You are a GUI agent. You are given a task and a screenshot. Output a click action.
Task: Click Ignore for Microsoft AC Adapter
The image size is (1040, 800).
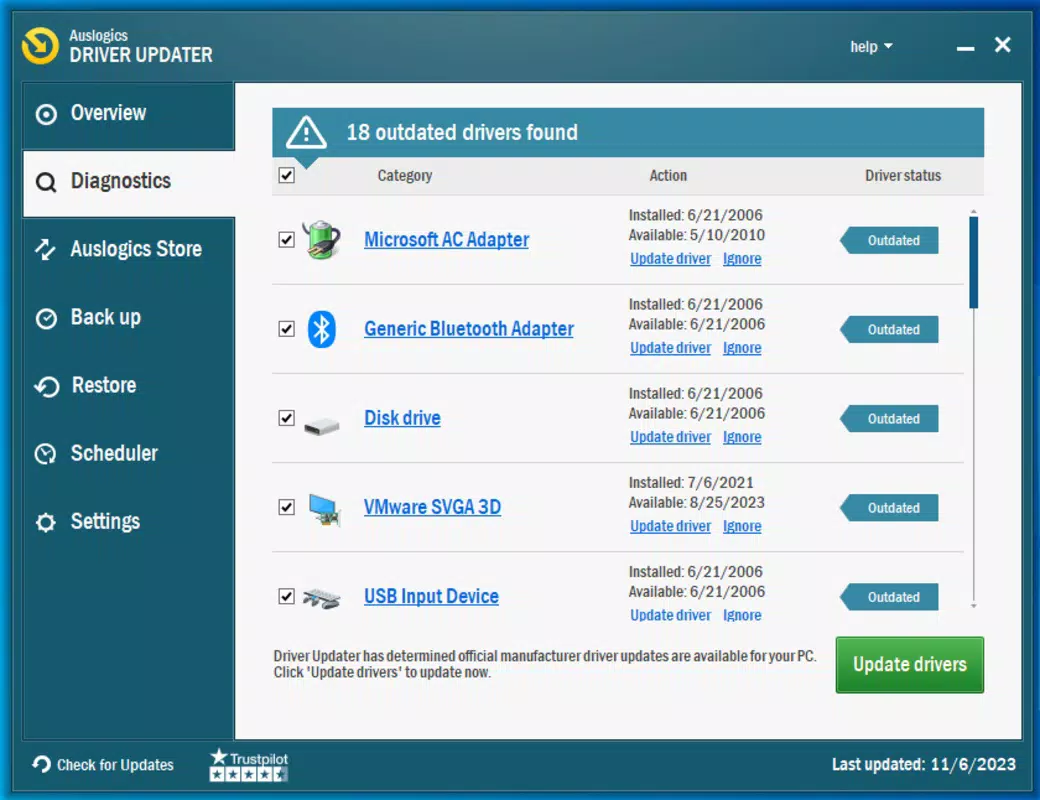coord(742,259)
